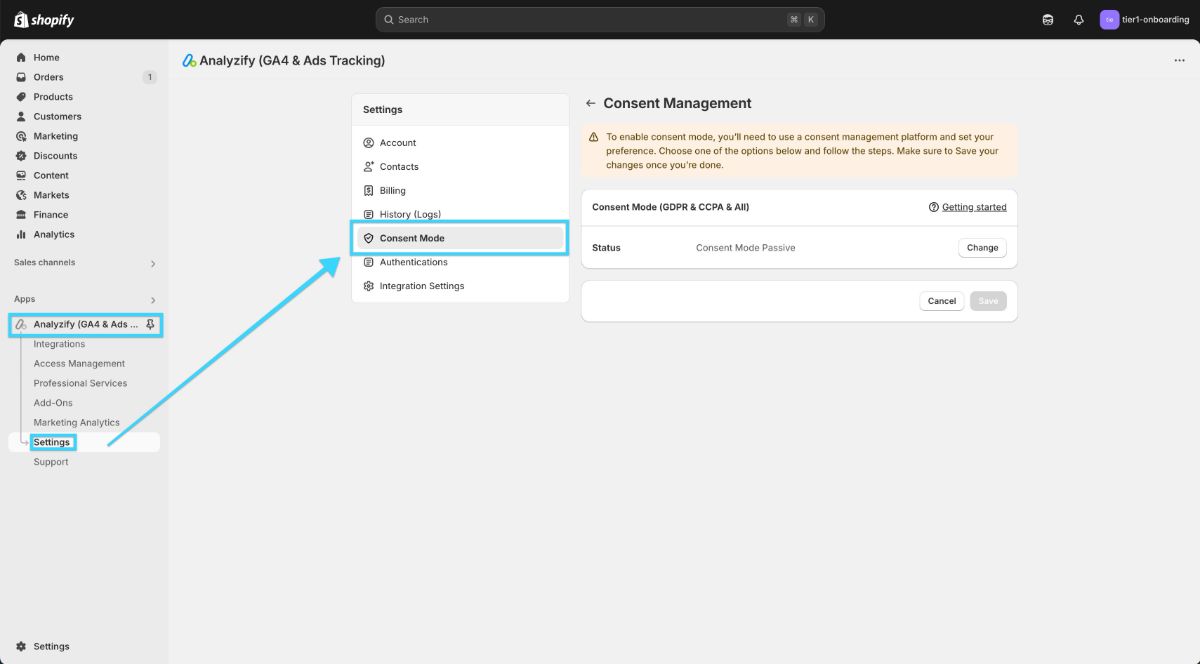Click the Contacts add-person icon
The height and width of the screenshot is (664, 1200).
[x=369, y=167]
